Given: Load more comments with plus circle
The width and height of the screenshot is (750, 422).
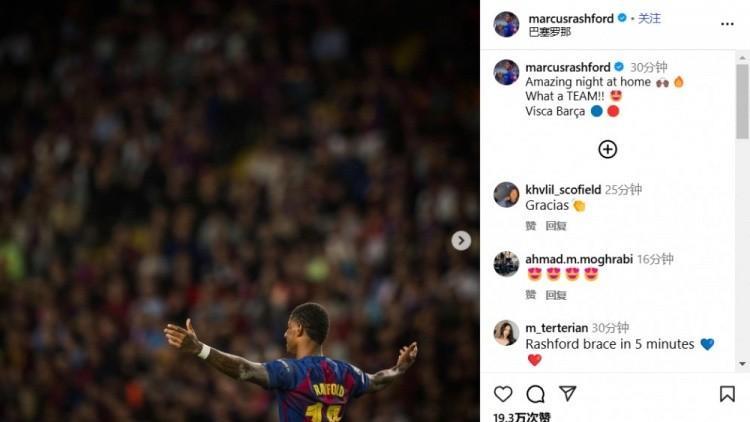Looking at the screenshot, I should pos(607,149).
